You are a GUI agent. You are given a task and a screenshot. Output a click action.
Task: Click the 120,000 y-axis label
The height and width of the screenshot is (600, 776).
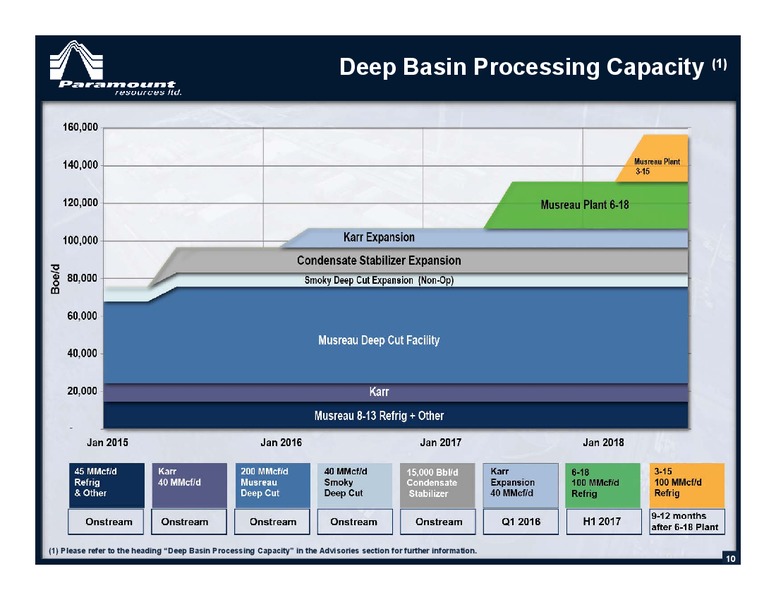point(80,202)
